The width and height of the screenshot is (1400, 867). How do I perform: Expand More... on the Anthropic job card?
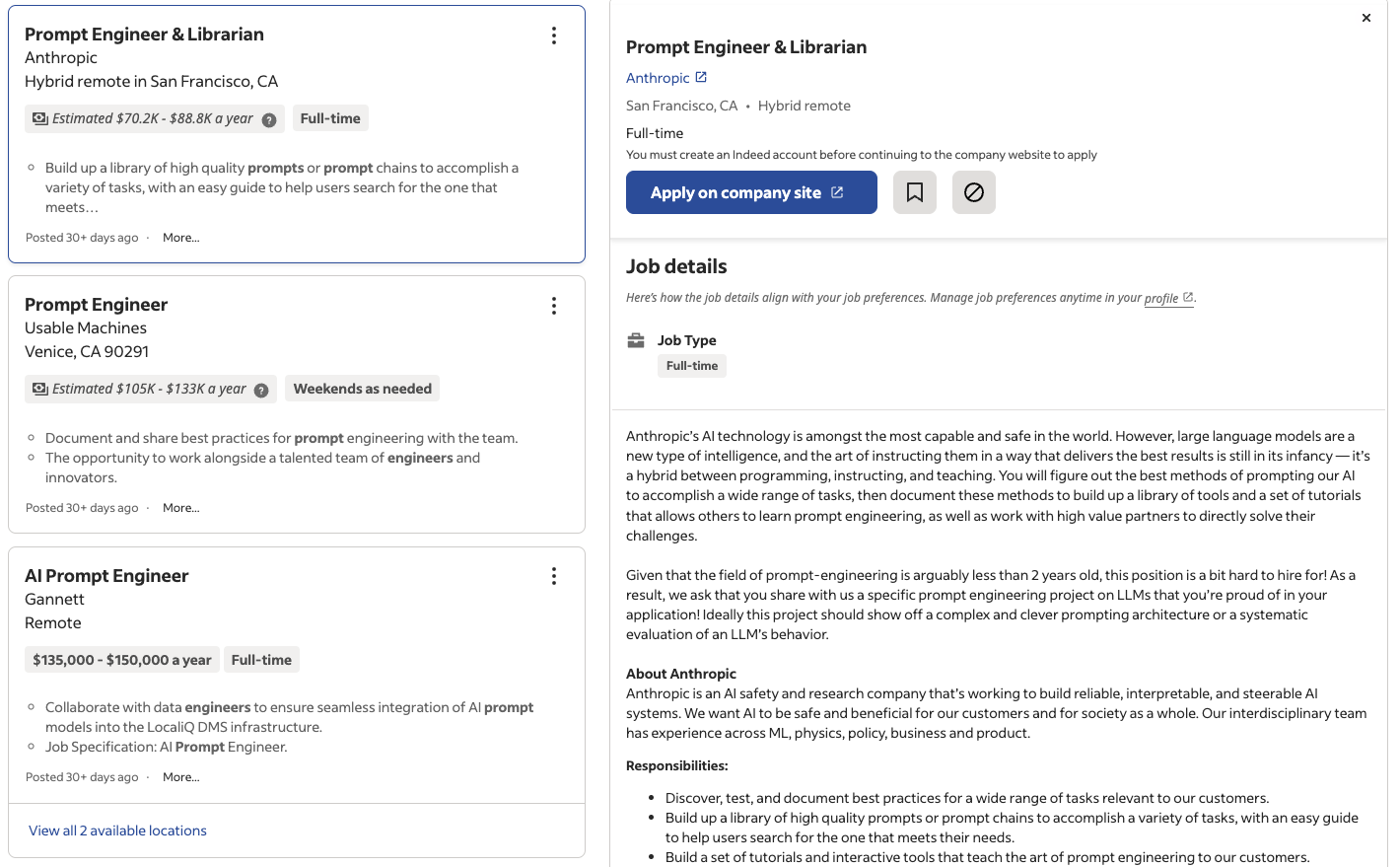pyautogui.click(x=181, y=238)
